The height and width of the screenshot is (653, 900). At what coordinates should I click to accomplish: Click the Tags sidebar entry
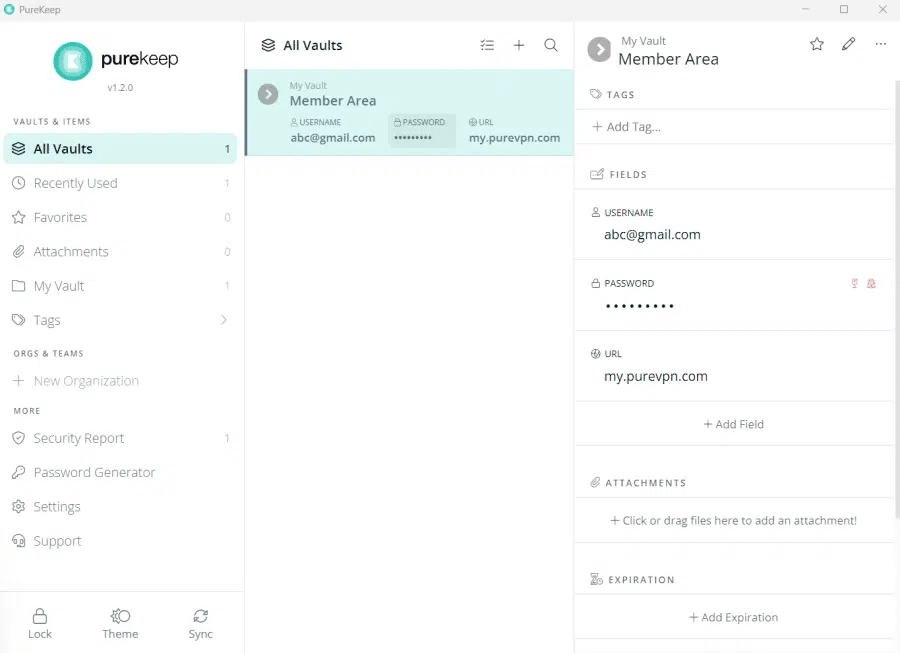[120, 320]
